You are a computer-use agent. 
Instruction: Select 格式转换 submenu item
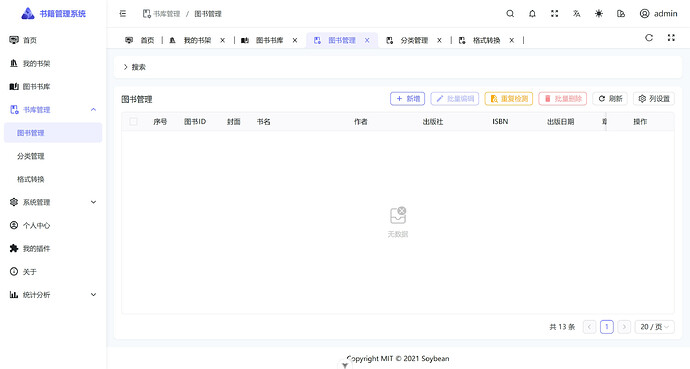53,179
